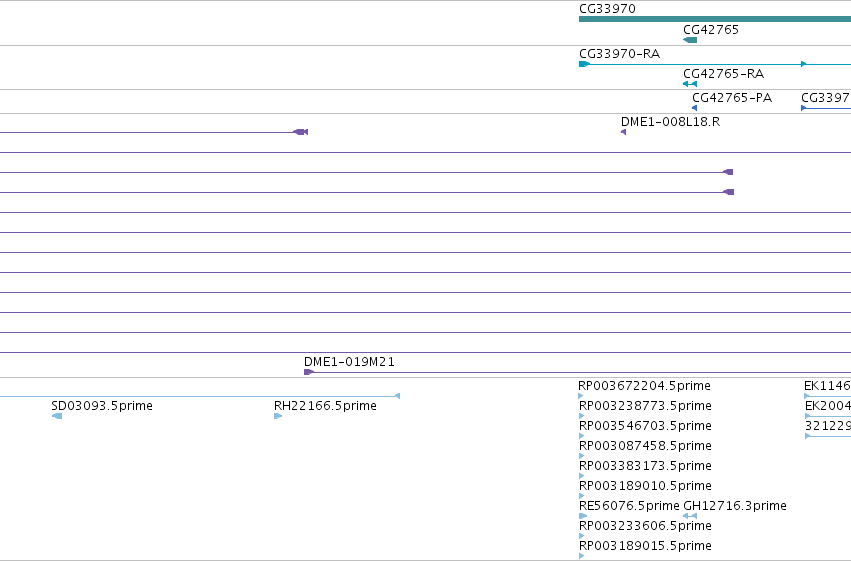The image size is (851, 561).
Task: Click the CG42765-PA label
Action: pos(732,98)
